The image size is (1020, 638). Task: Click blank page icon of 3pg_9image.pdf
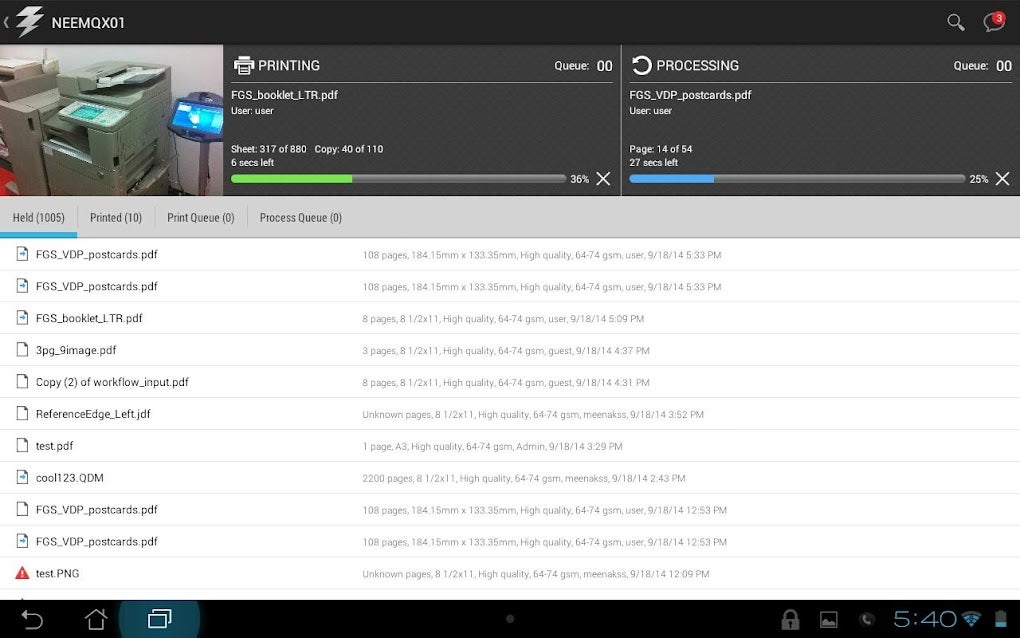click(22, 350)
